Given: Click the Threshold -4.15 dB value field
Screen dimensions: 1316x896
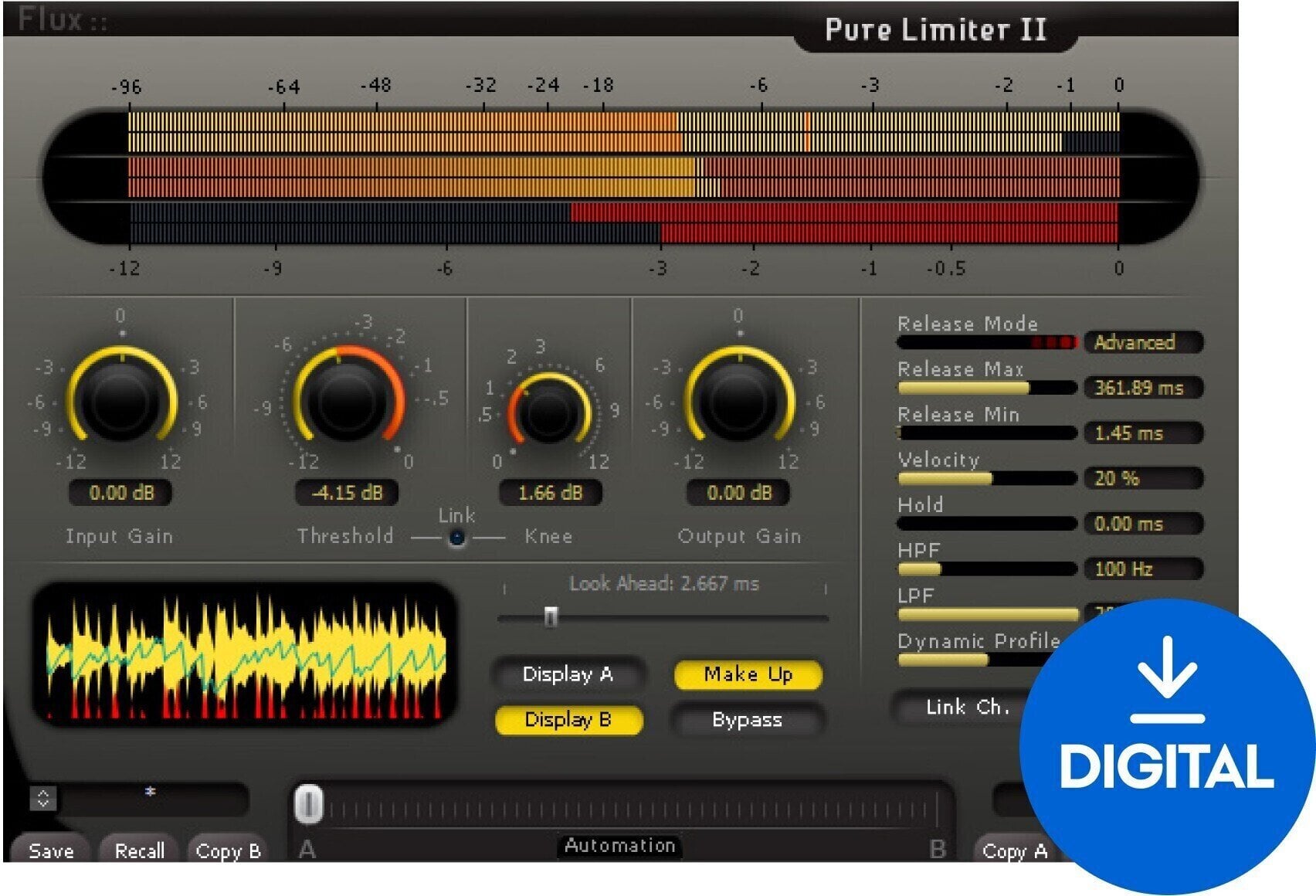Looking at the screenshot, I should click(348, 493).
